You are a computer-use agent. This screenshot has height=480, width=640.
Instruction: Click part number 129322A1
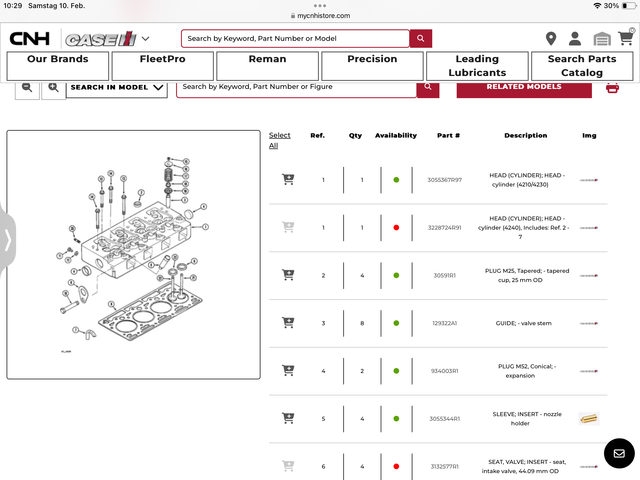point(444,323)
